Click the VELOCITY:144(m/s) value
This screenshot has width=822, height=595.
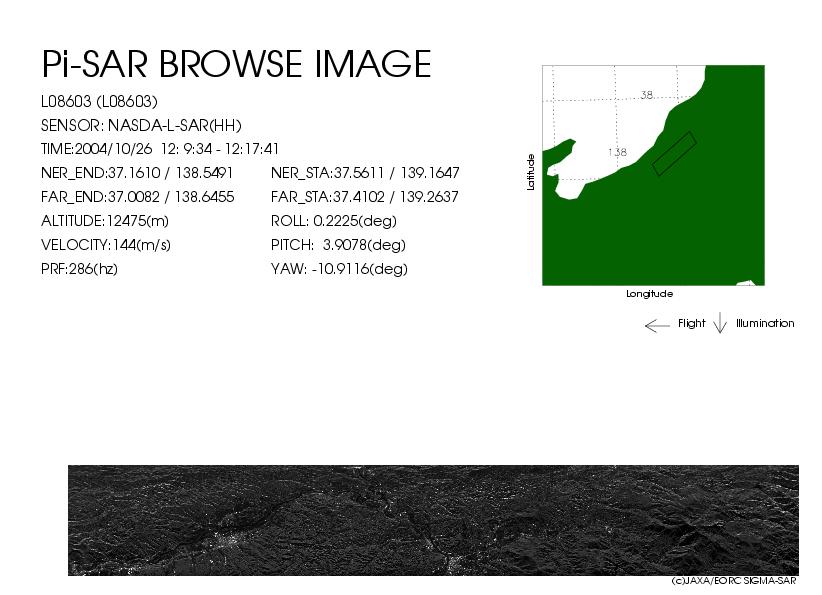(106, 245)
